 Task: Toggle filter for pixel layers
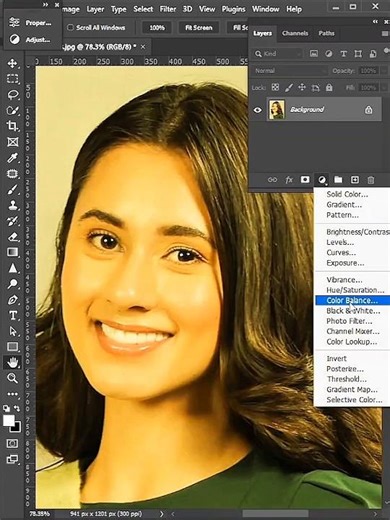pyautogui.click(x=314, y=53)
